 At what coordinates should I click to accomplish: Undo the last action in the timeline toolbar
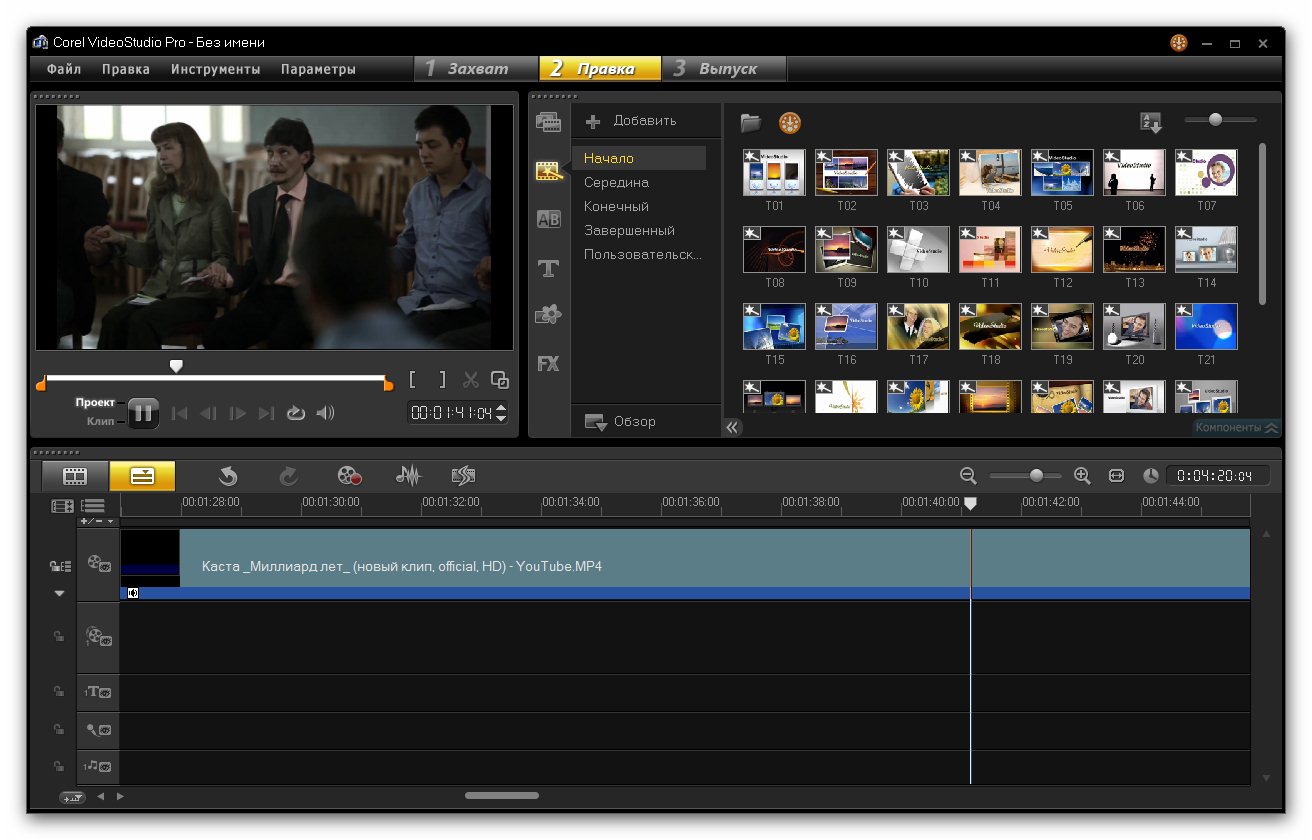coord(228,476)
